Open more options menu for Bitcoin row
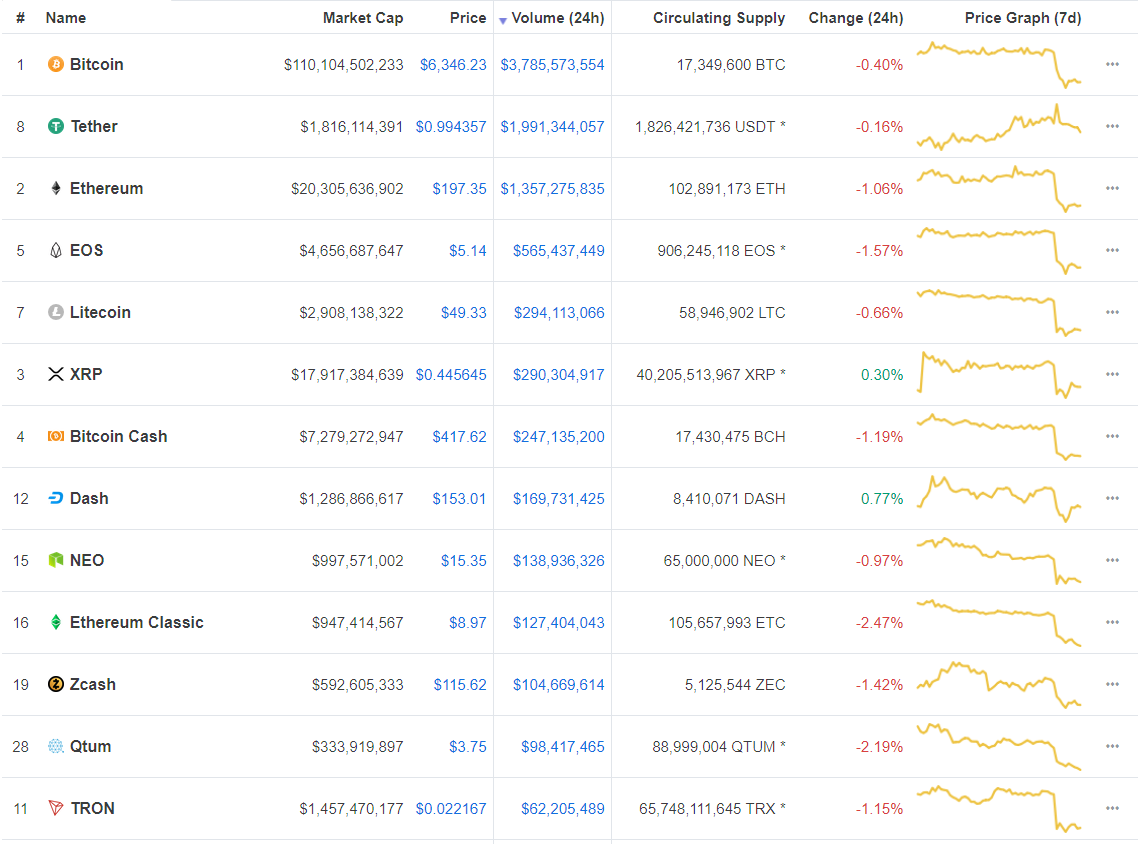The height and width of the screenshot is (844, 1148). click(1112, 64)
